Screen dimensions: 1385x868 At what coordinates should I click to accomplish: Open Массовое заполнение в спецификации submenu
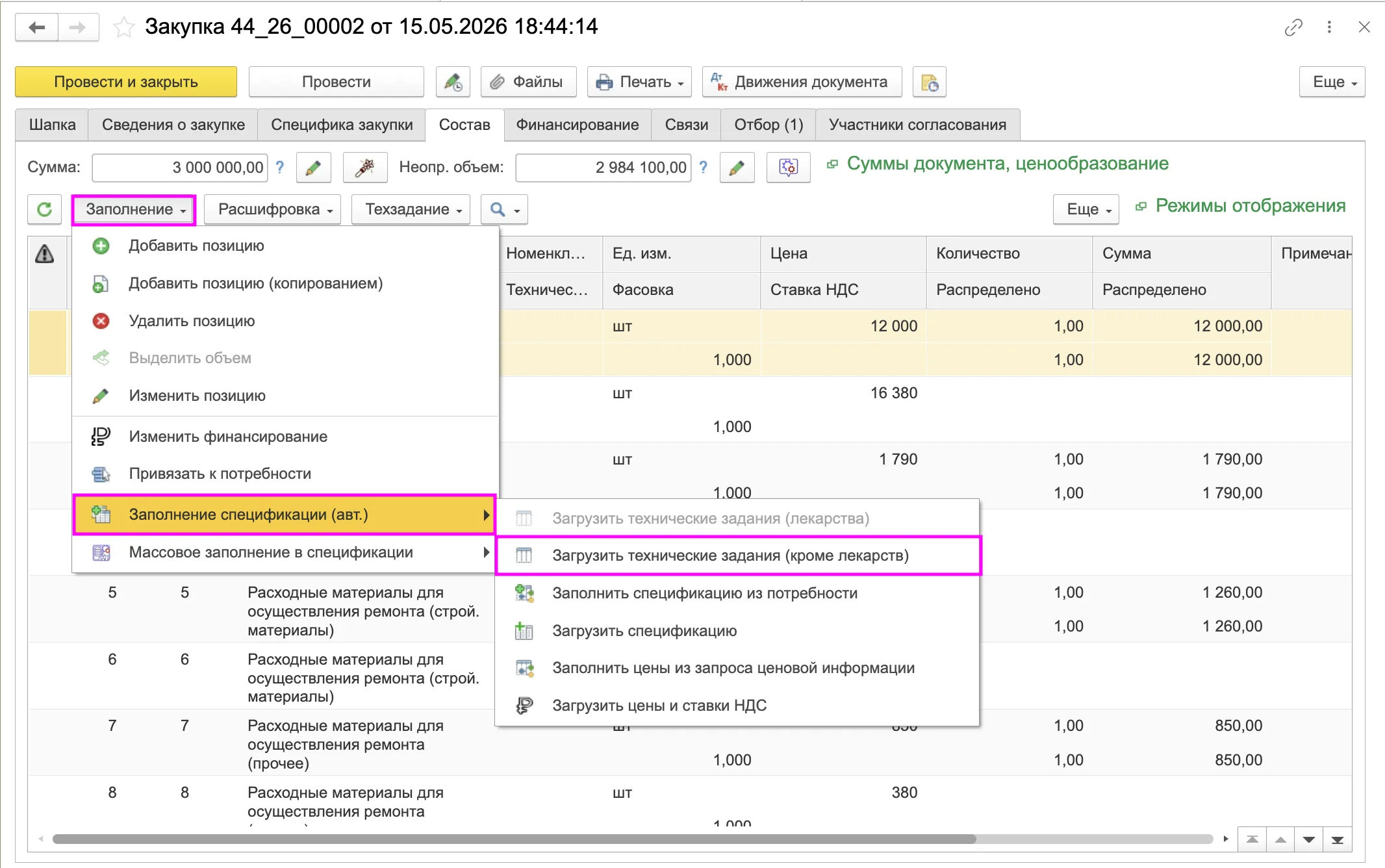(x=286, y=552)
